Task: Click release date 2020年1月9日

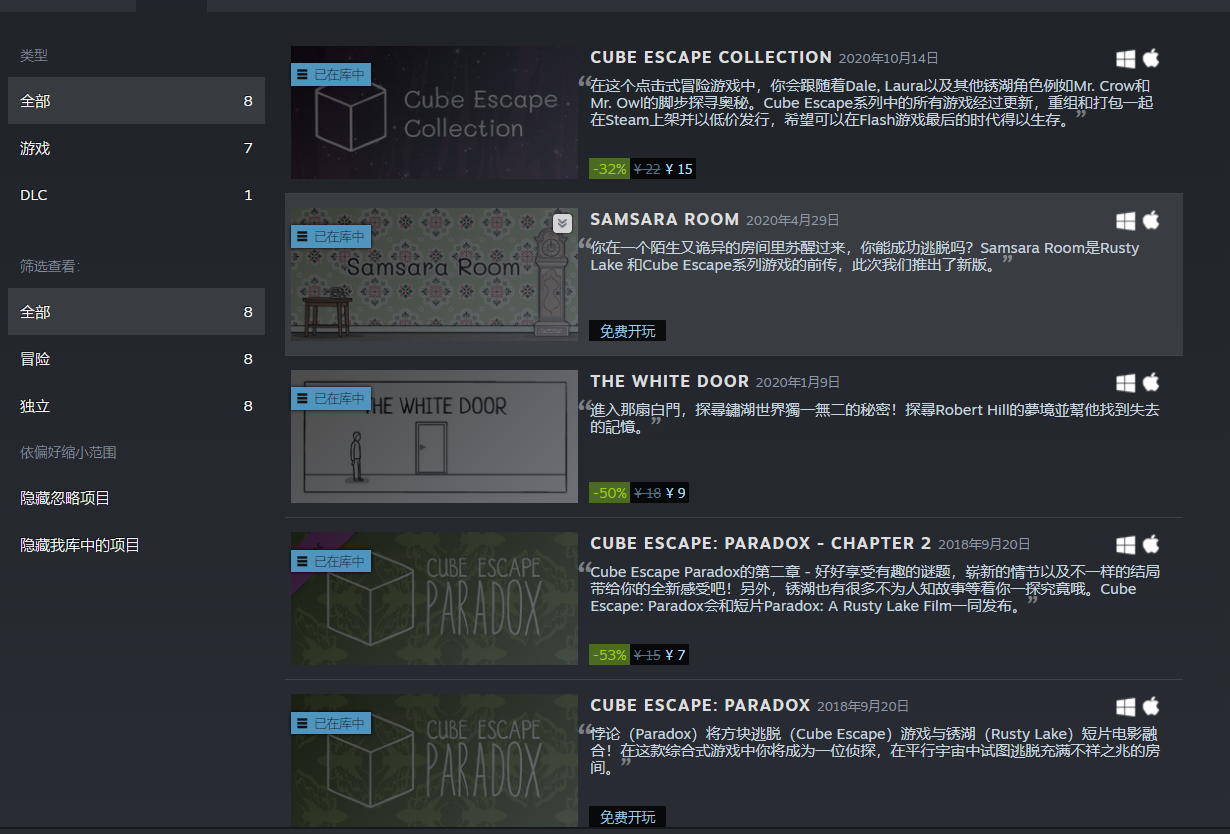Action: [798, 382]
